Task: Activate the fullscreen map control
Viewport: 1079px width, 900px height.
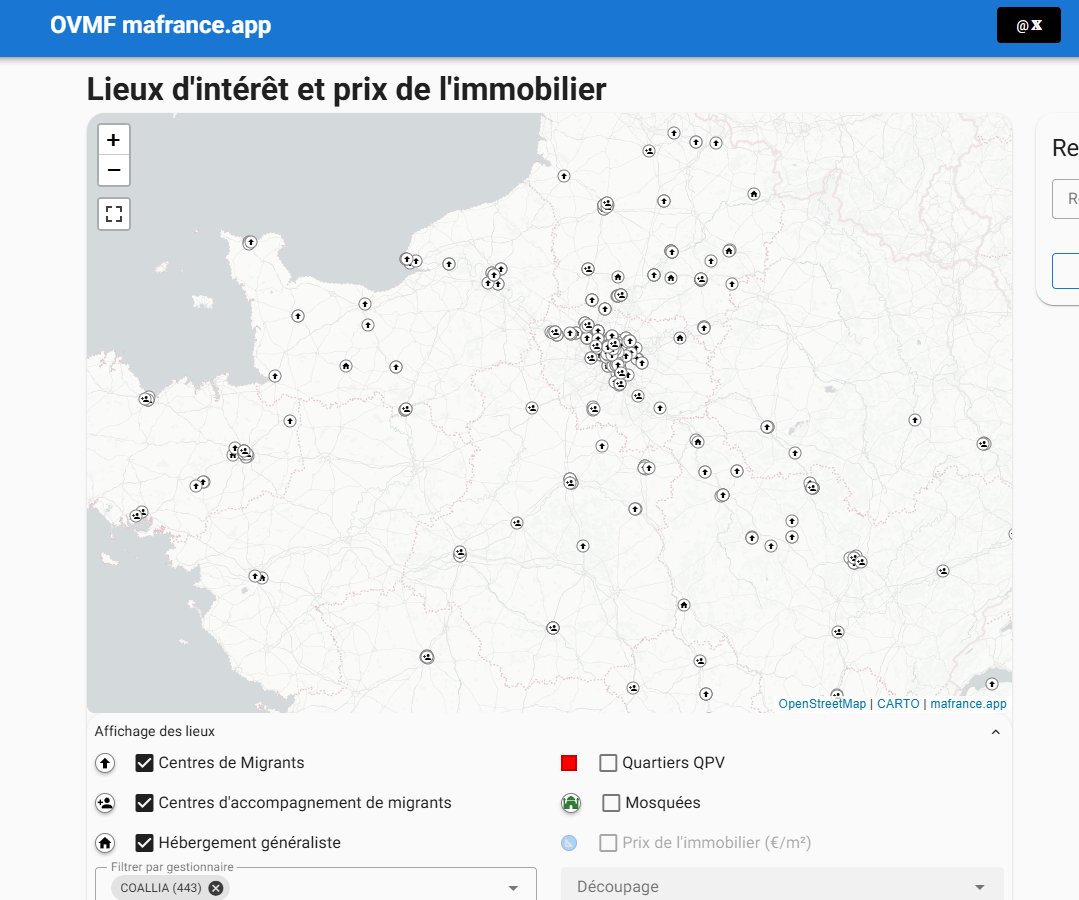Action: pos(114,213)
